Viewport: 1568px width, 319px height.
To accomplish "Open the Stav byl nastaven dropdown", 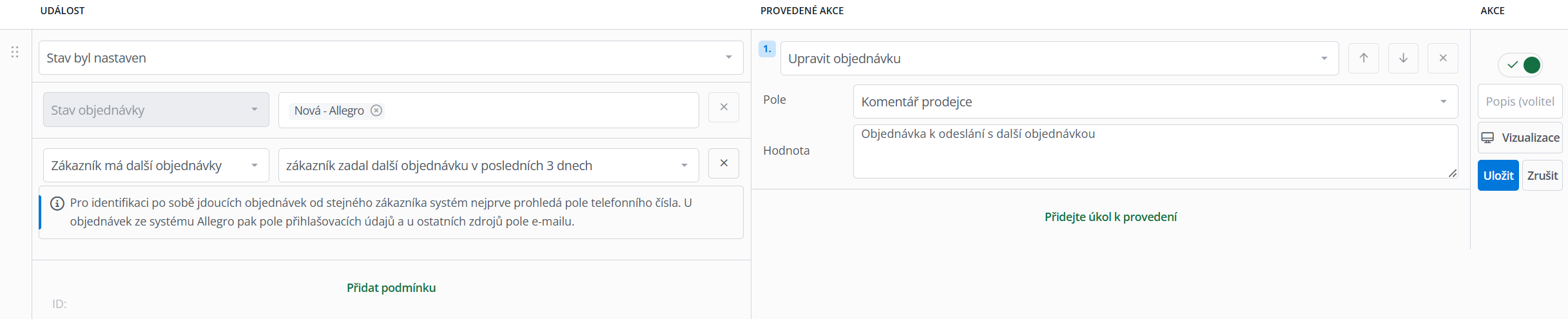I will pyautogui.click(x=391, y=58).
